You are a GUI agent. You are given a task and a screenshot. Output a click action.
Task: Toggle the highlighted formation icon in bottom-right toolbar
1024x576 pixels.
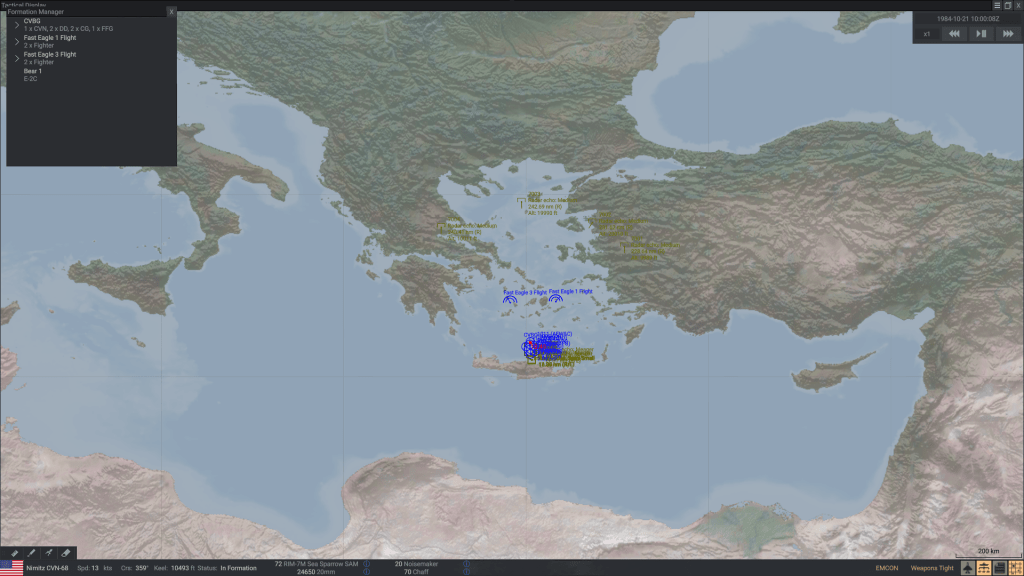coord(984,568)
